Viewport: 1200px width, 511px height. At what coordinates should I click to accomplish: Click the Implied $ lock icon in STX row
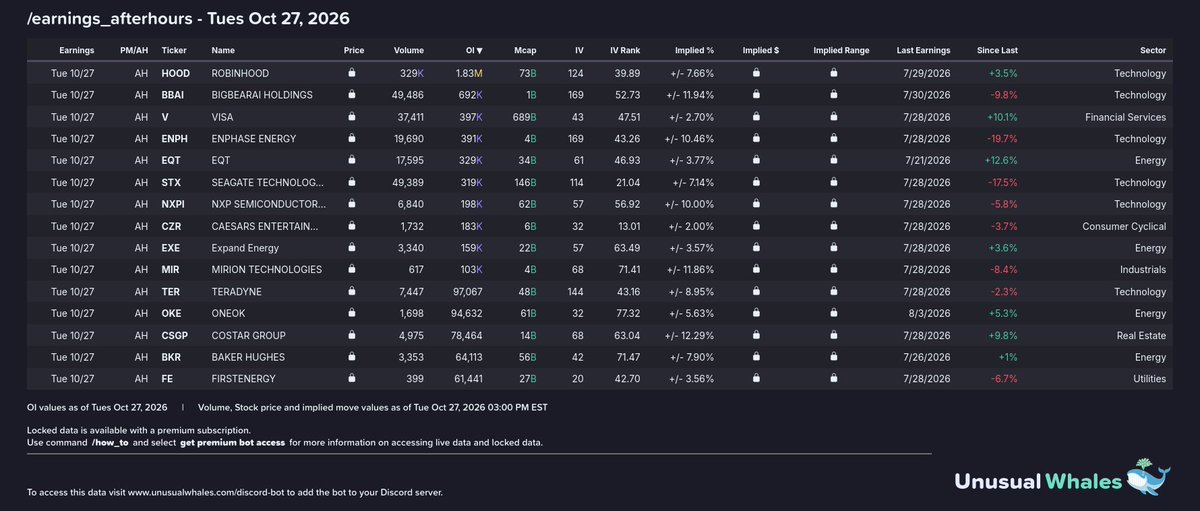point(756,183)
